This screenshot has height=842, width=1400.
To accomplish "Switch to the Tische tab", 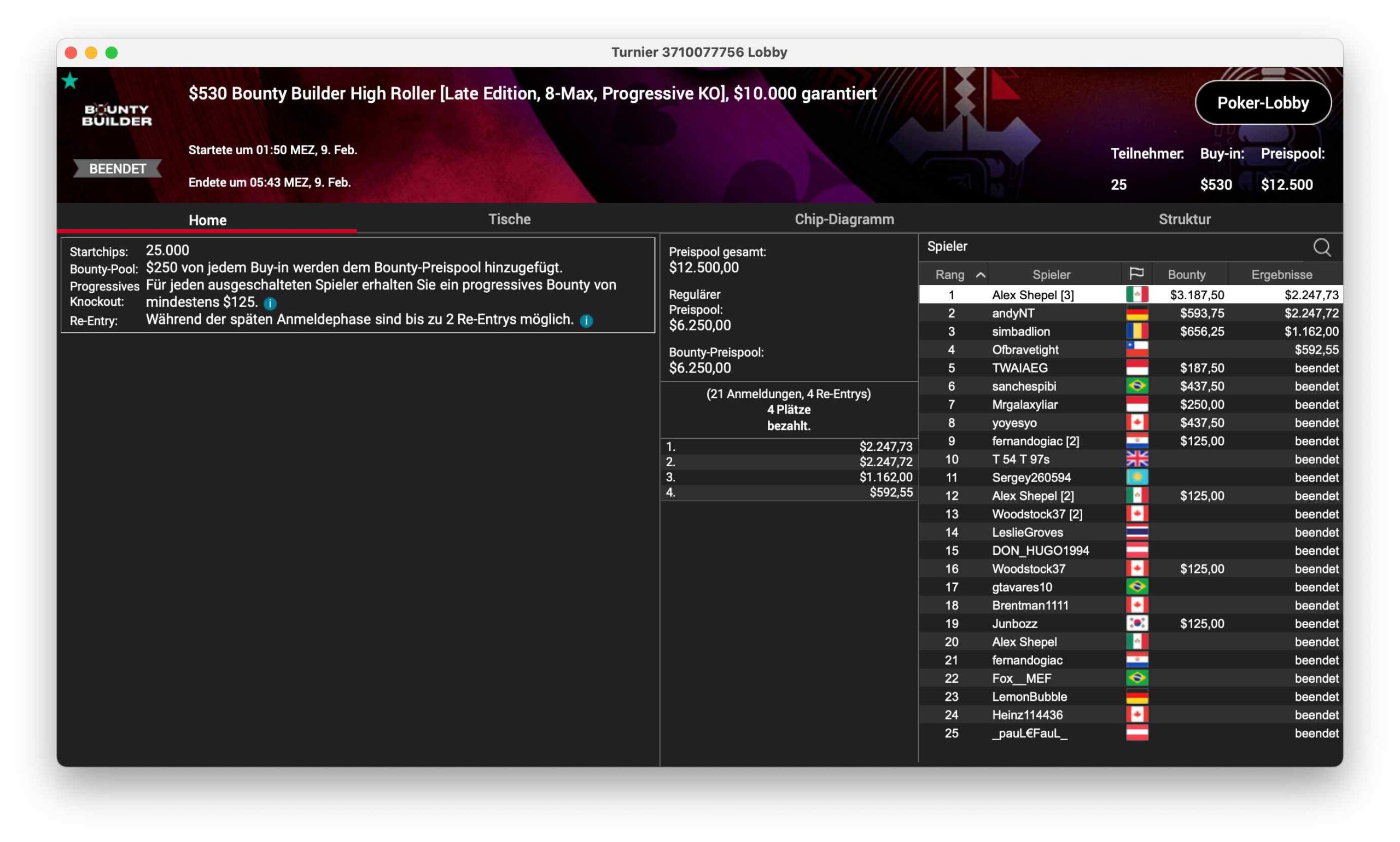I will pyautogui.click(x=509, y=219).
